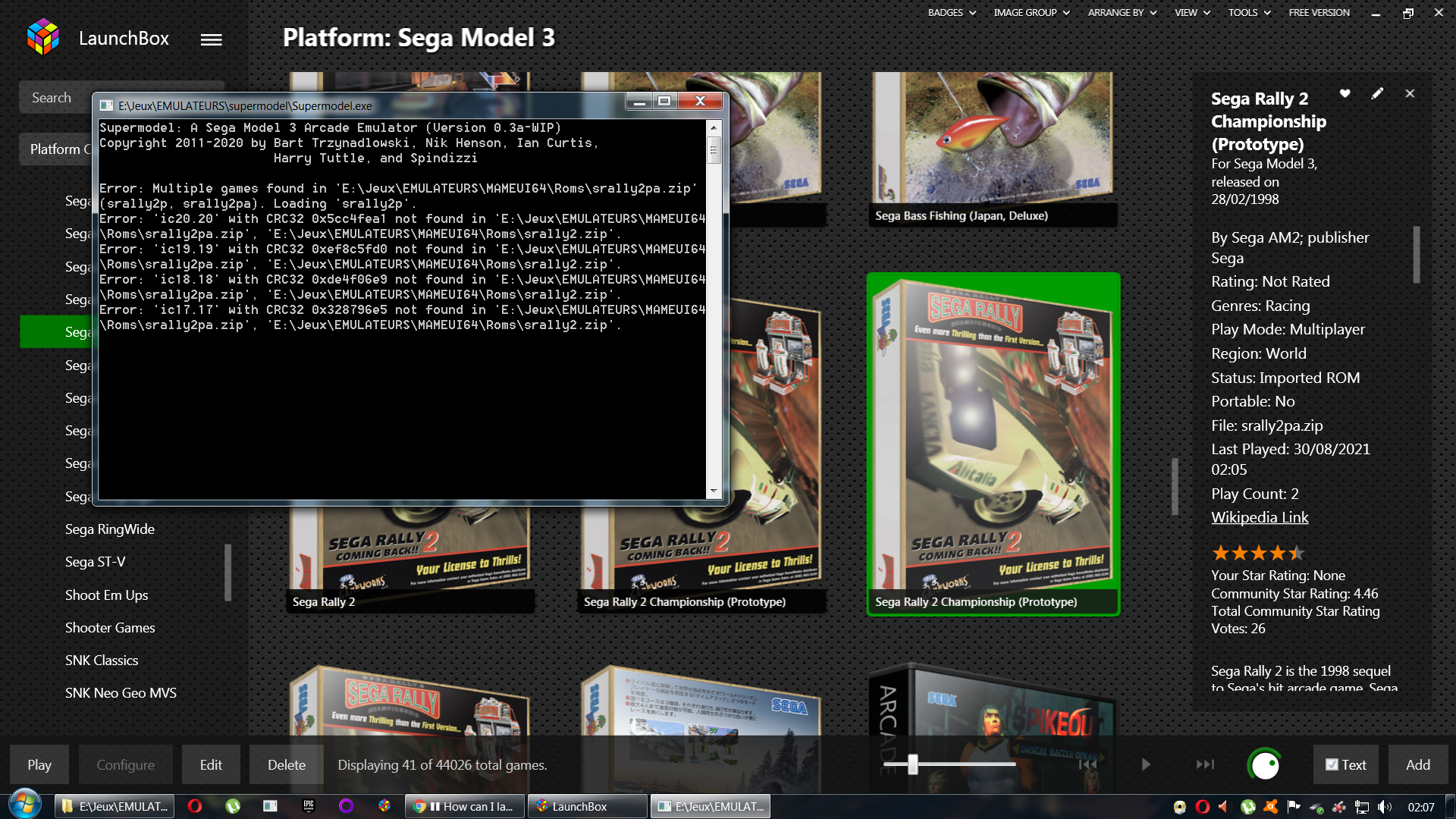
Task: Click FREE VERSION in top menu
Action: coord(1319,12)
